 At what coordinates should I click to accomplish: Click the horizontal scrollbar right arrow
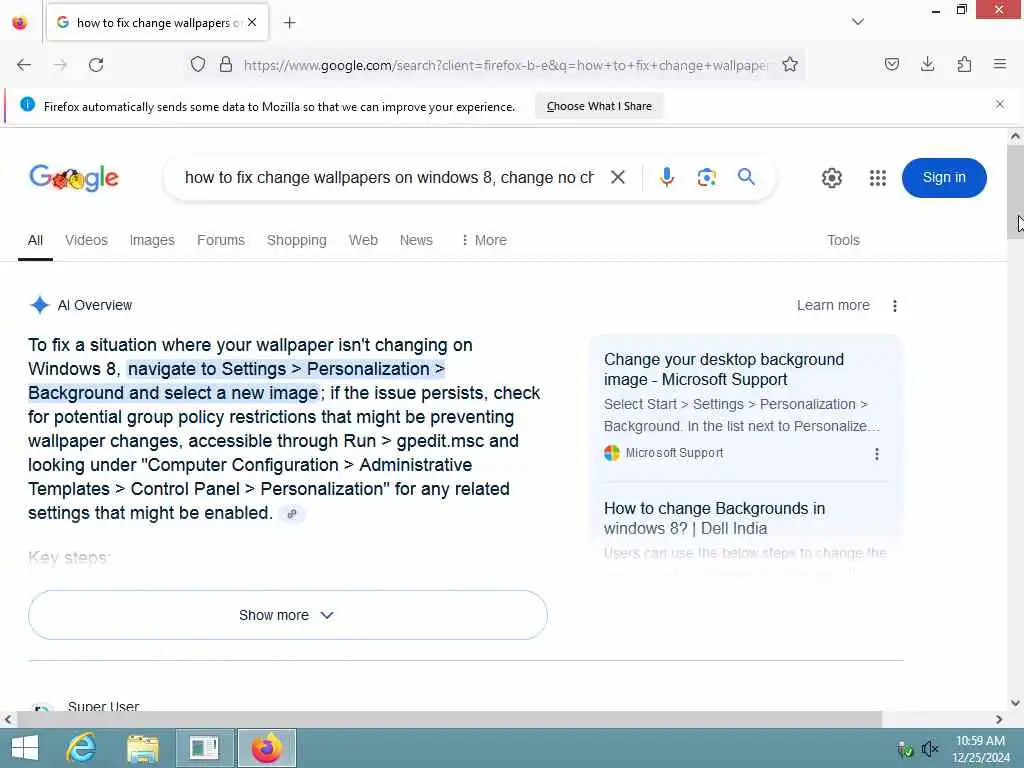(x=999, y=719)
